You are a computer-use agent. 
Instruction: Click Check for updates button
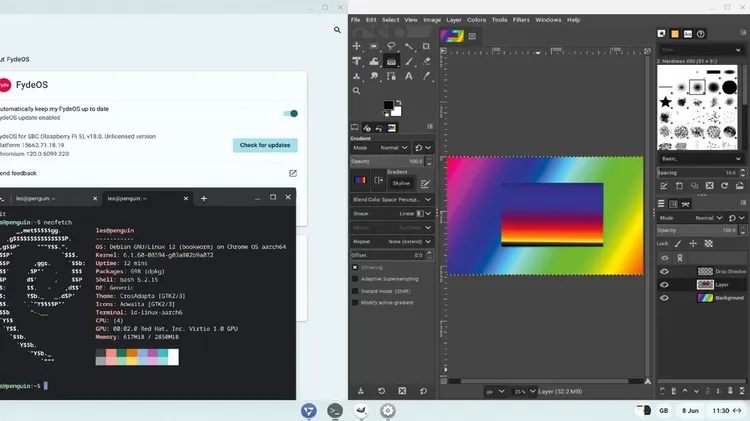point(265,145)
